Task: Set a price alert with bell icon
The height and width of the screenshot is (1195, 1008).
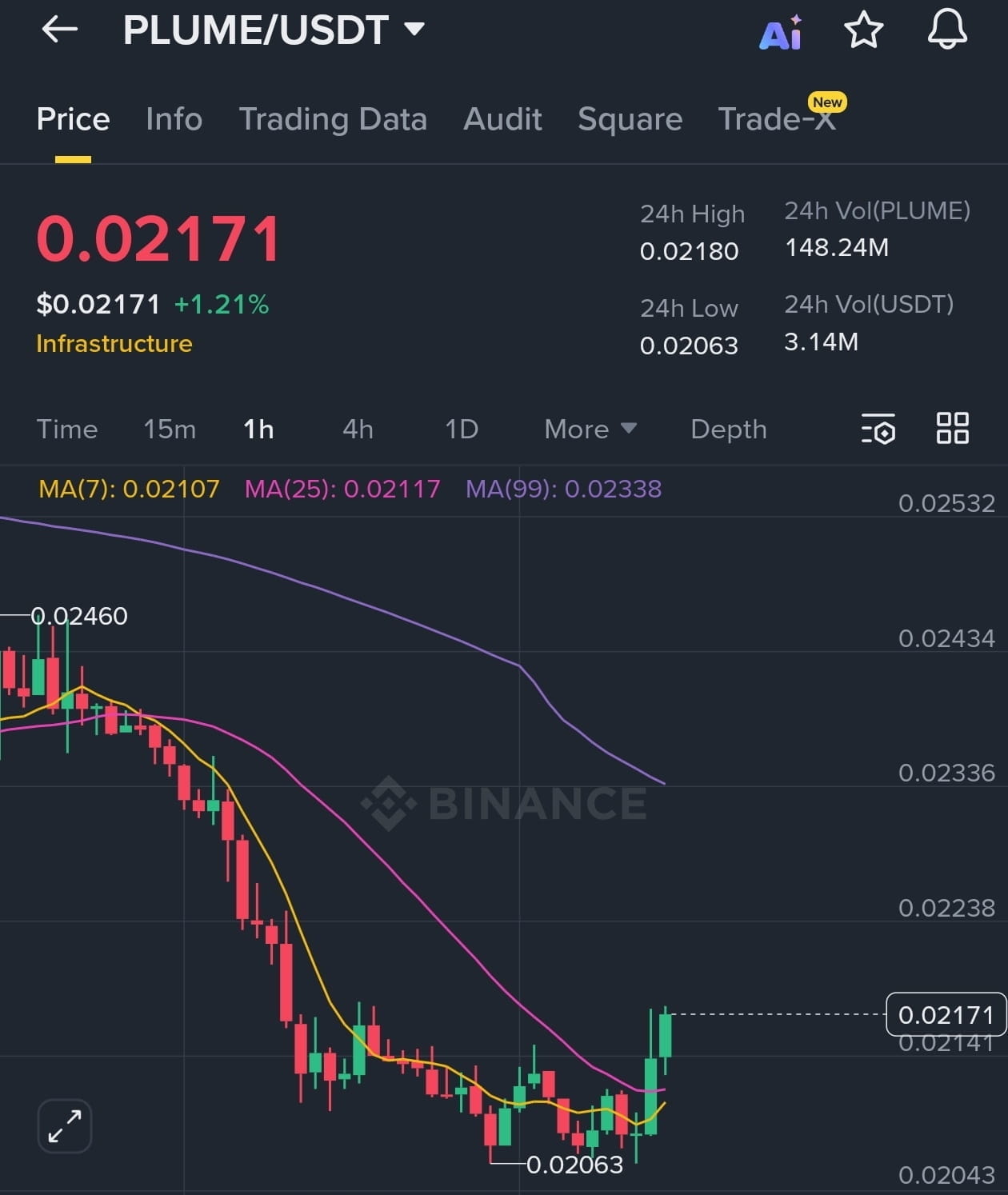Action: point(947,30)
